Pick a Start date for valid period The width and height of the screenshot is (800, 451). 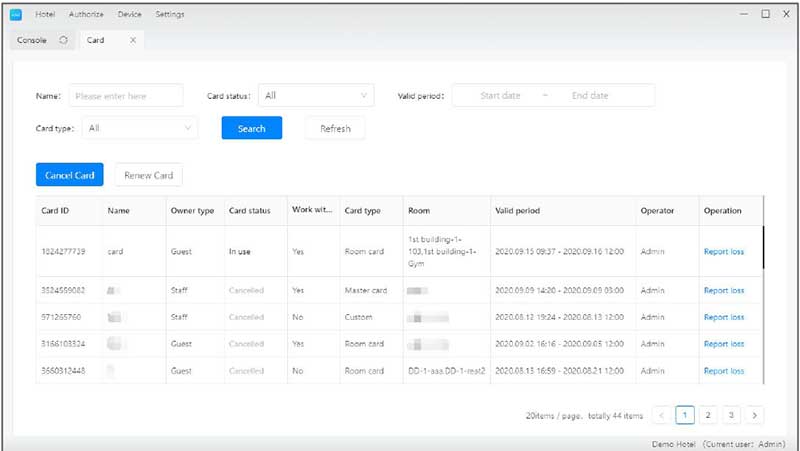(x=500, y=96)
